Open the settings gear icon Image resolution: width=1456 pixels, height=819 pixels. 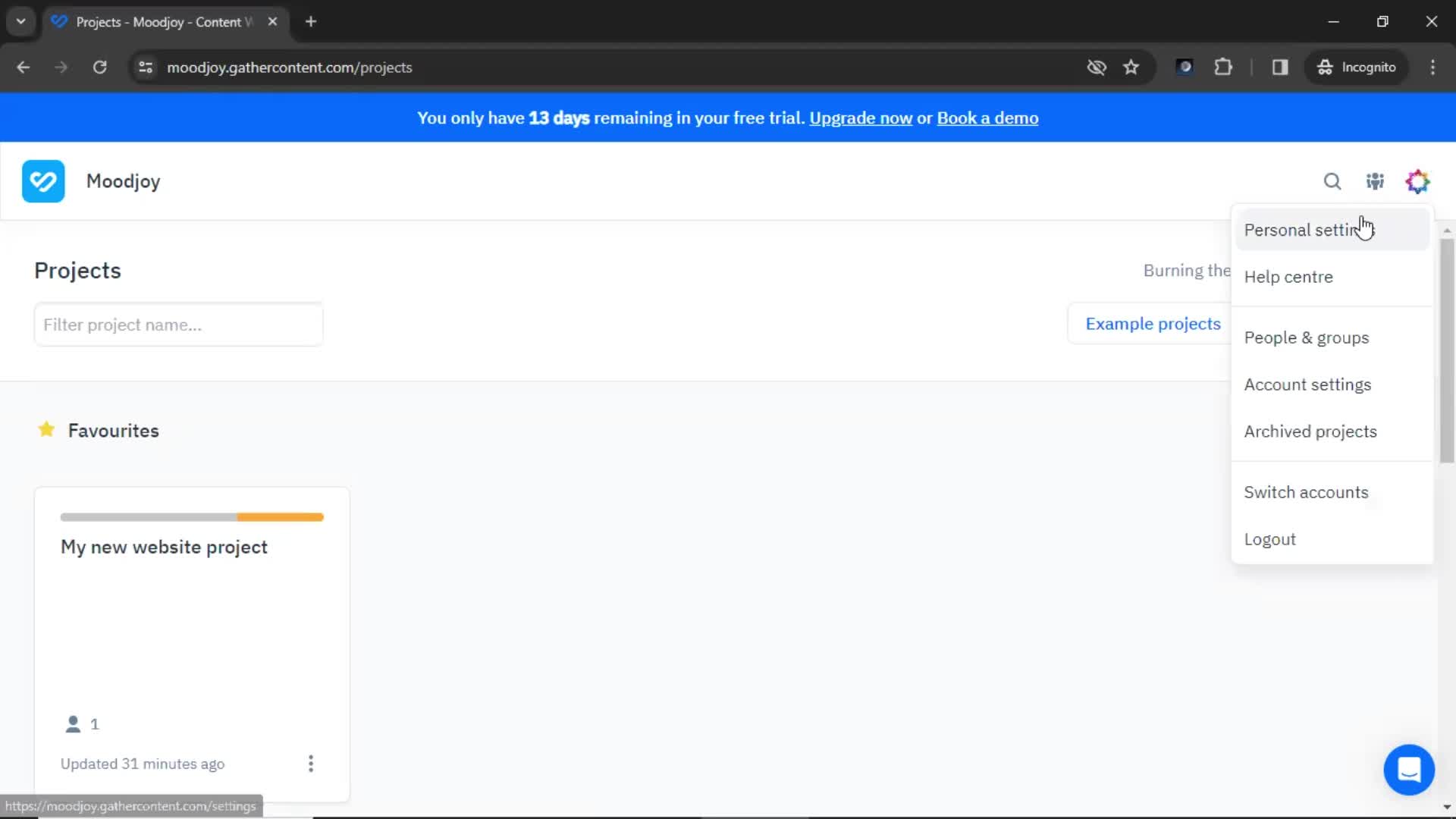click(1418, 181)
